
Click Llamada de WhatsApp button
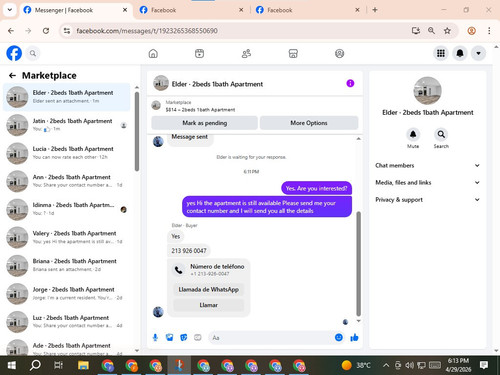[x=209, y=289]
